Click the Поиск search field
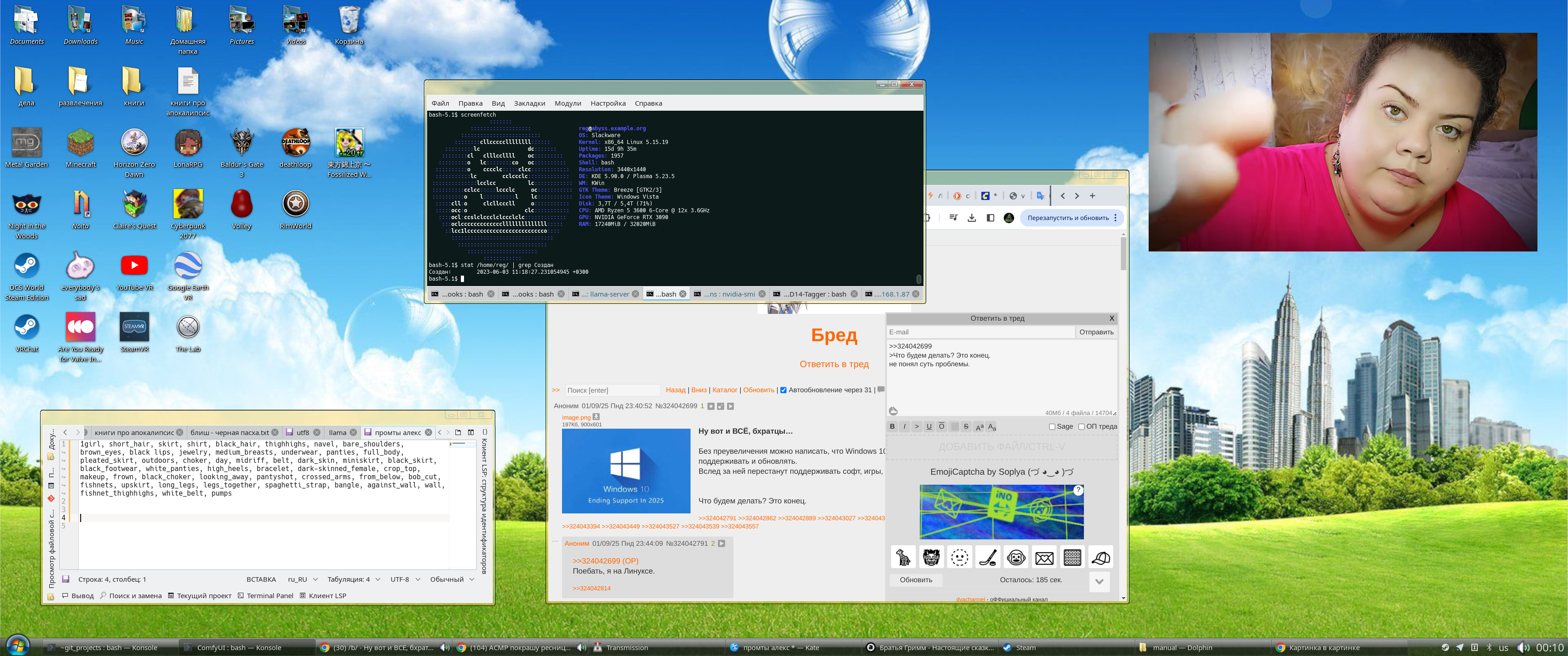1568x656 pixels. [x=612, y=390]
